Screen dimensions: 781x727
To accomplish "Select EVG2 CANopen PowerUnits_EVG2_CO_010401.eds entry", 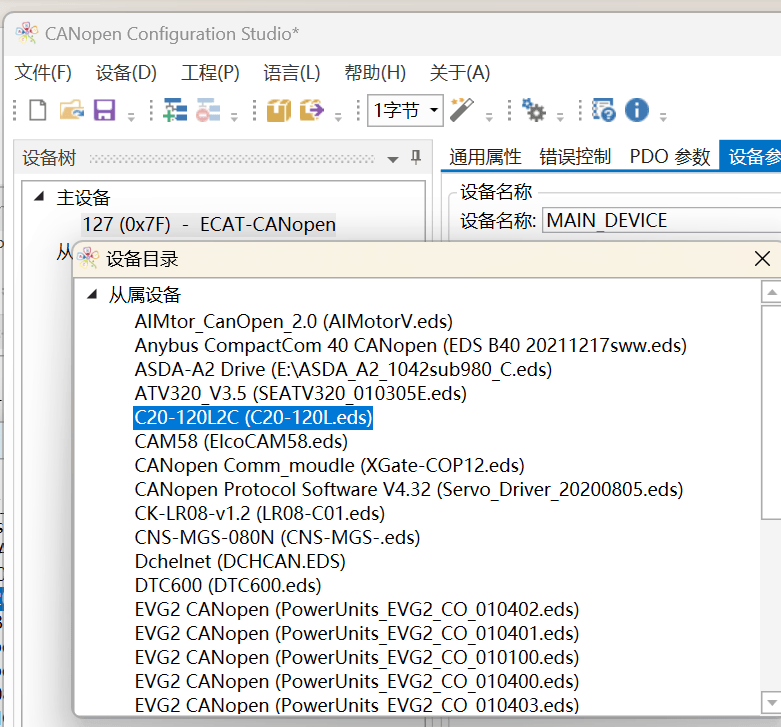I will [357, 633].
